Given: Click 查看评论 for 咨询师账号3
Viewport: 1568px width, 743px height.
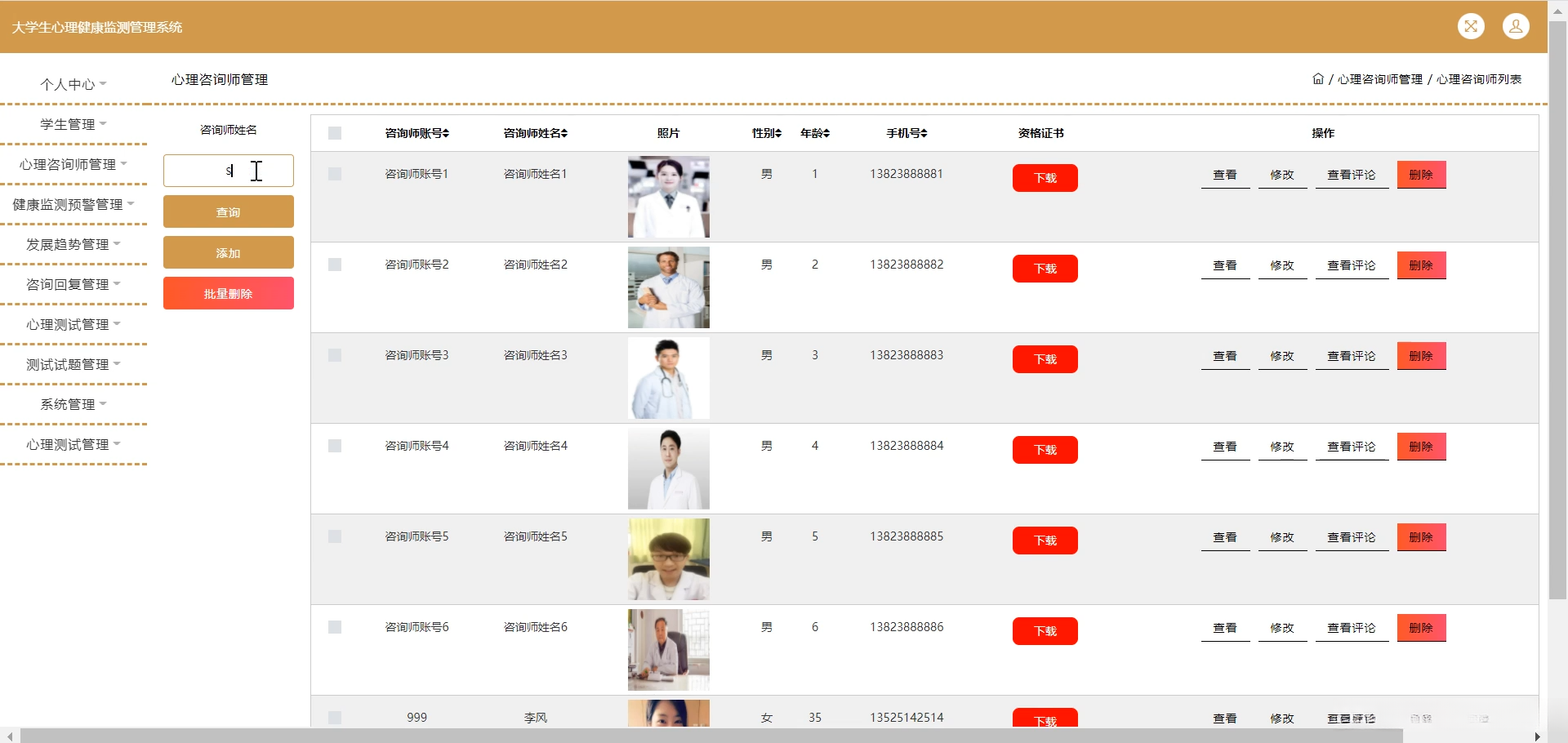Looking at the screenshot, I should click(1352, 356).
